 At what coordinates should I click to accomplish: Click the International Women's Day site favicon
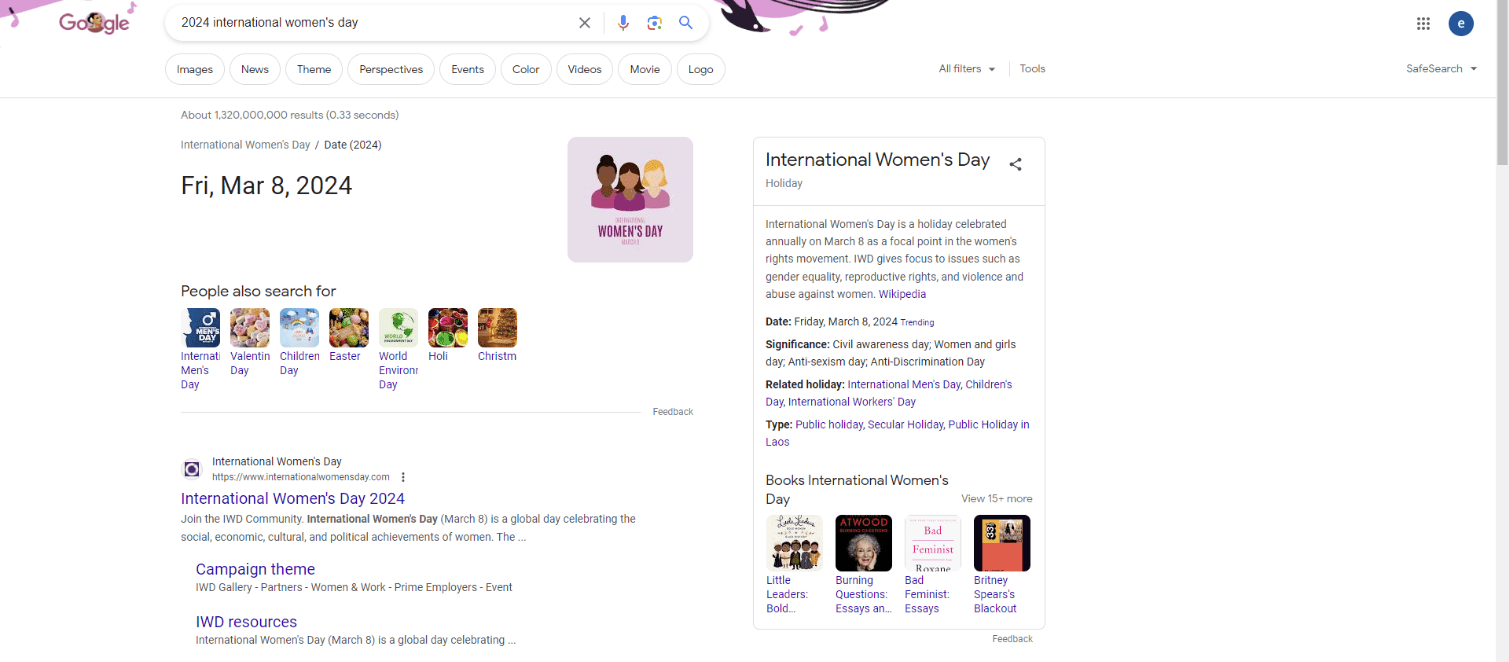(192, 469)
